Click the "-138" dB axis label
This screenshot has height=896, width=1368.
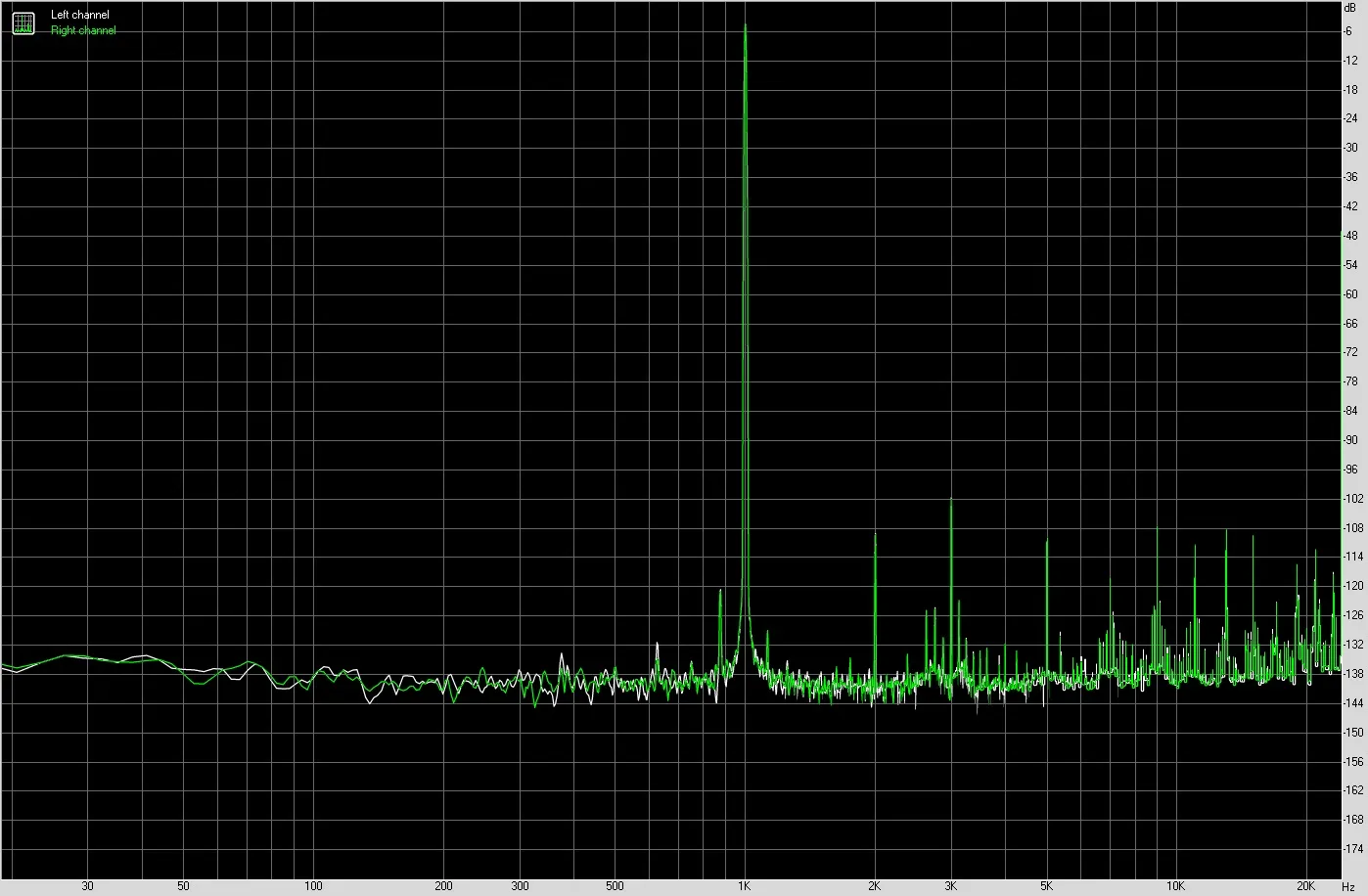pyautogui.click(x=1353, y=674)
